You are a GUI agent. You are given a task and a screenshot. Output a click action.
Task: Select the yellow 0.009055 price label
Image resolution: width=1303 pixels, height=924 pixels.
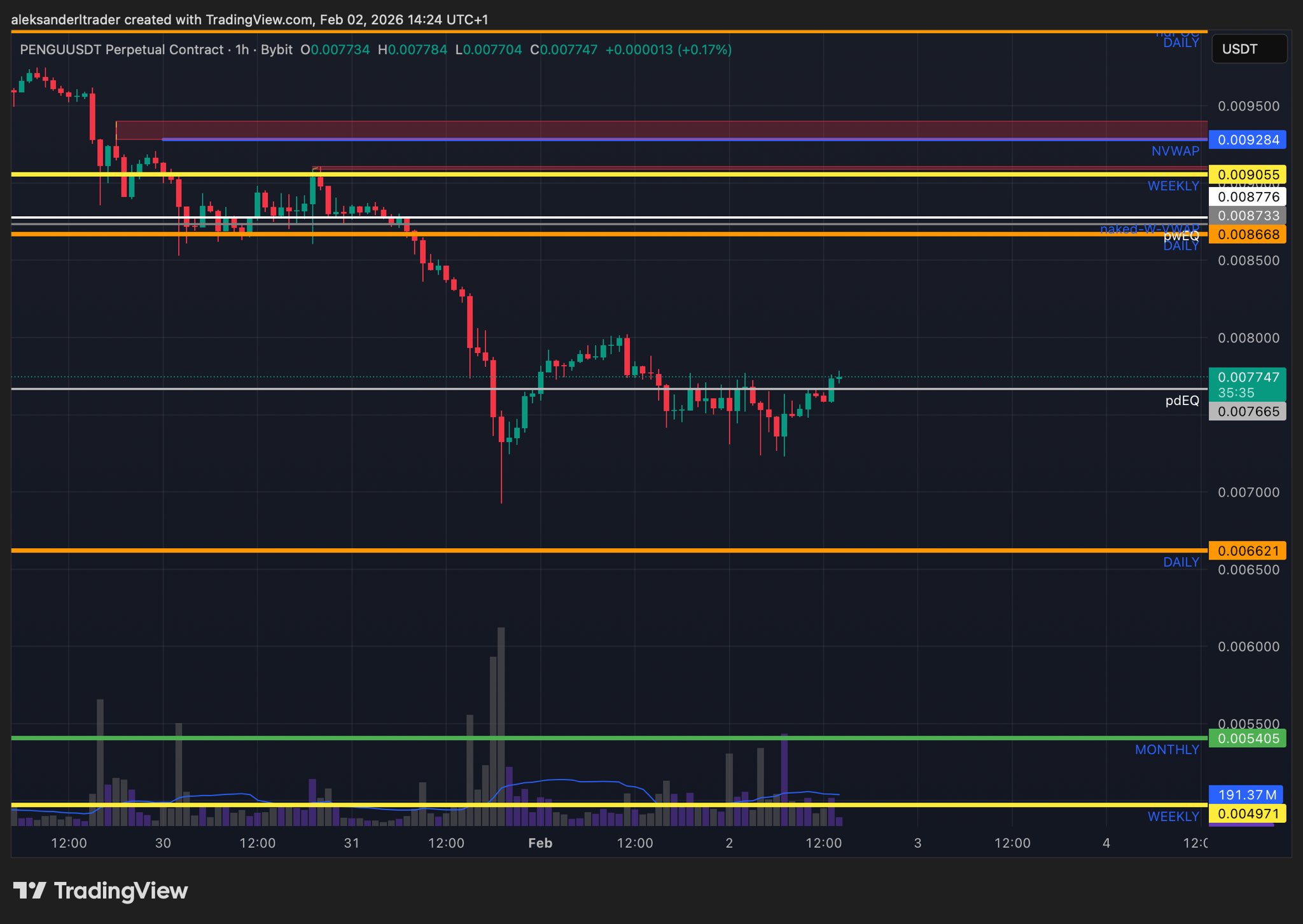click(x=1247, y=174)
